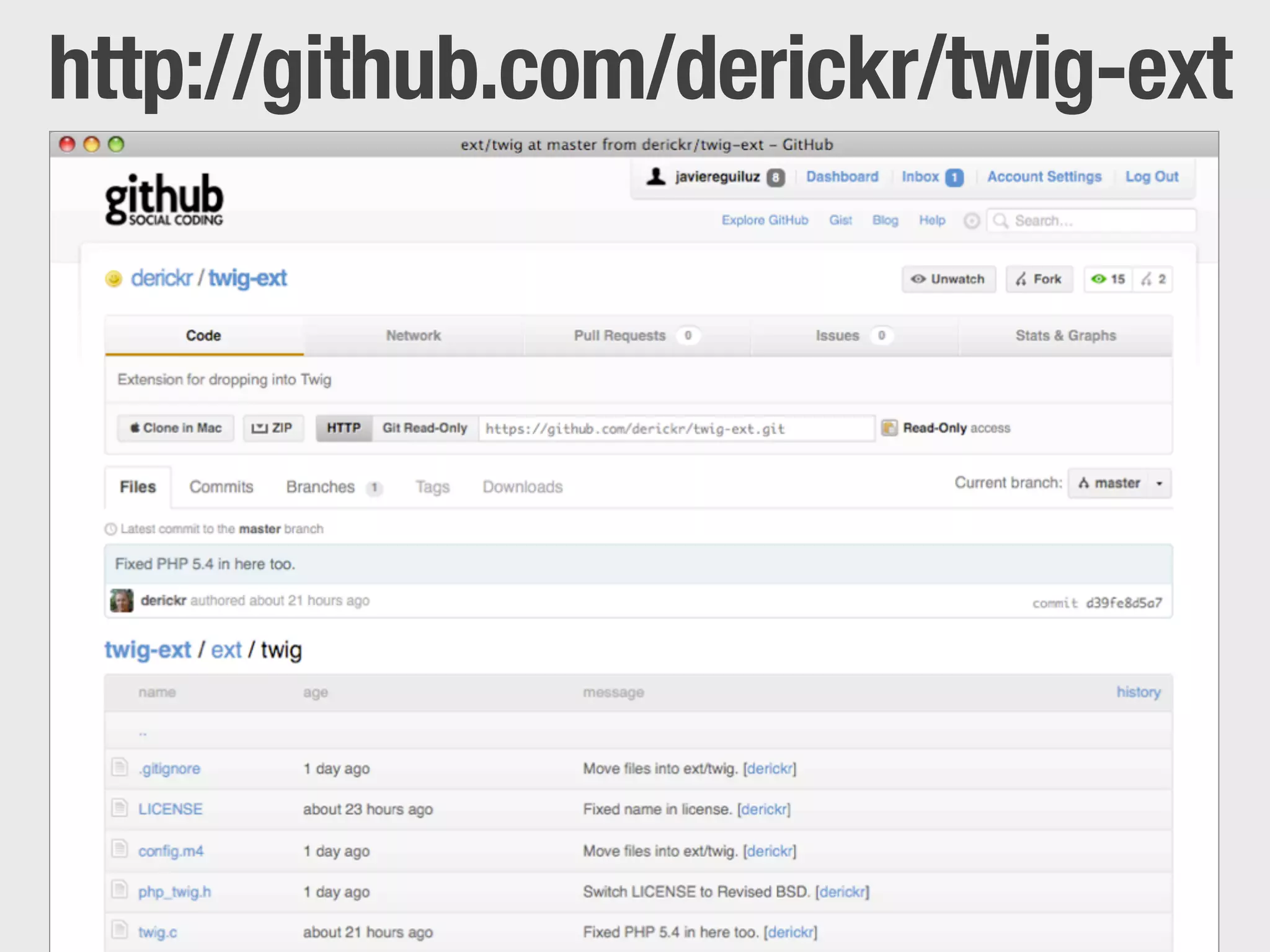Image resolution: width=1270 pixels, height=952 pixels.
Task: Open the master branch dropdown
Action: coord(1119,483)
